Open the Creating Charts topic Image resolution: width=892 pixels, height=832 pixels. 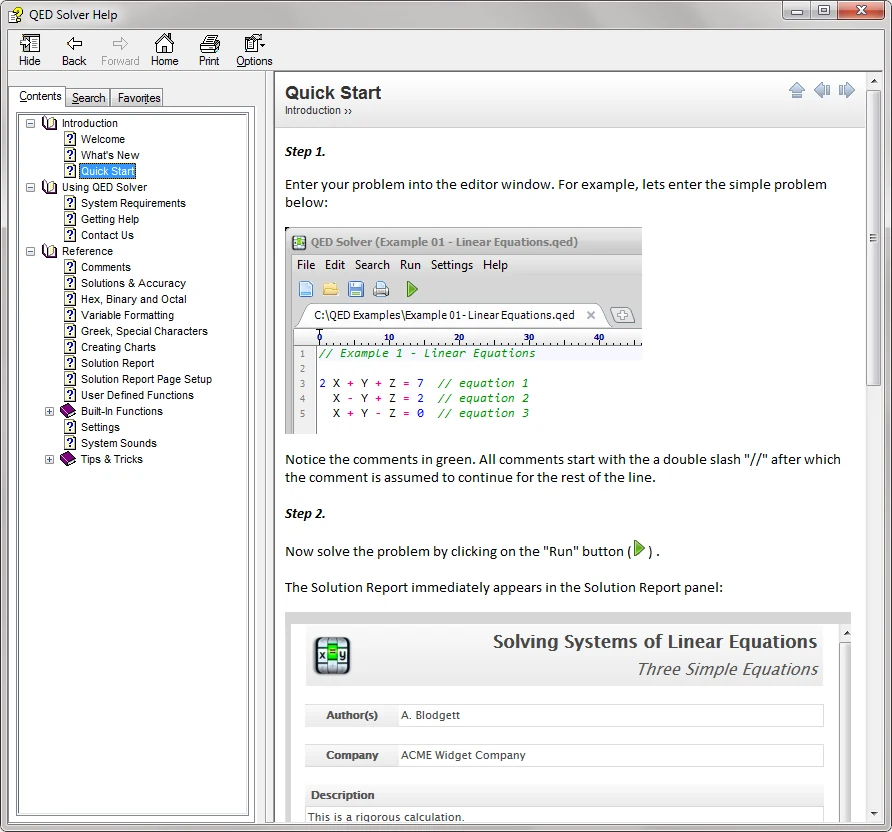click(x=118, y=347)
